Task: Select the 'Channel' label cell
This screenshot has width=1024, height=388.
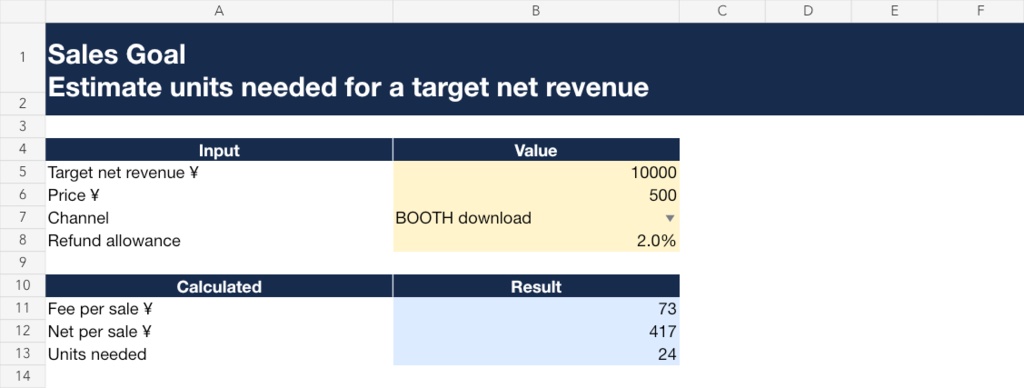Action: click(x=219, y=218)
